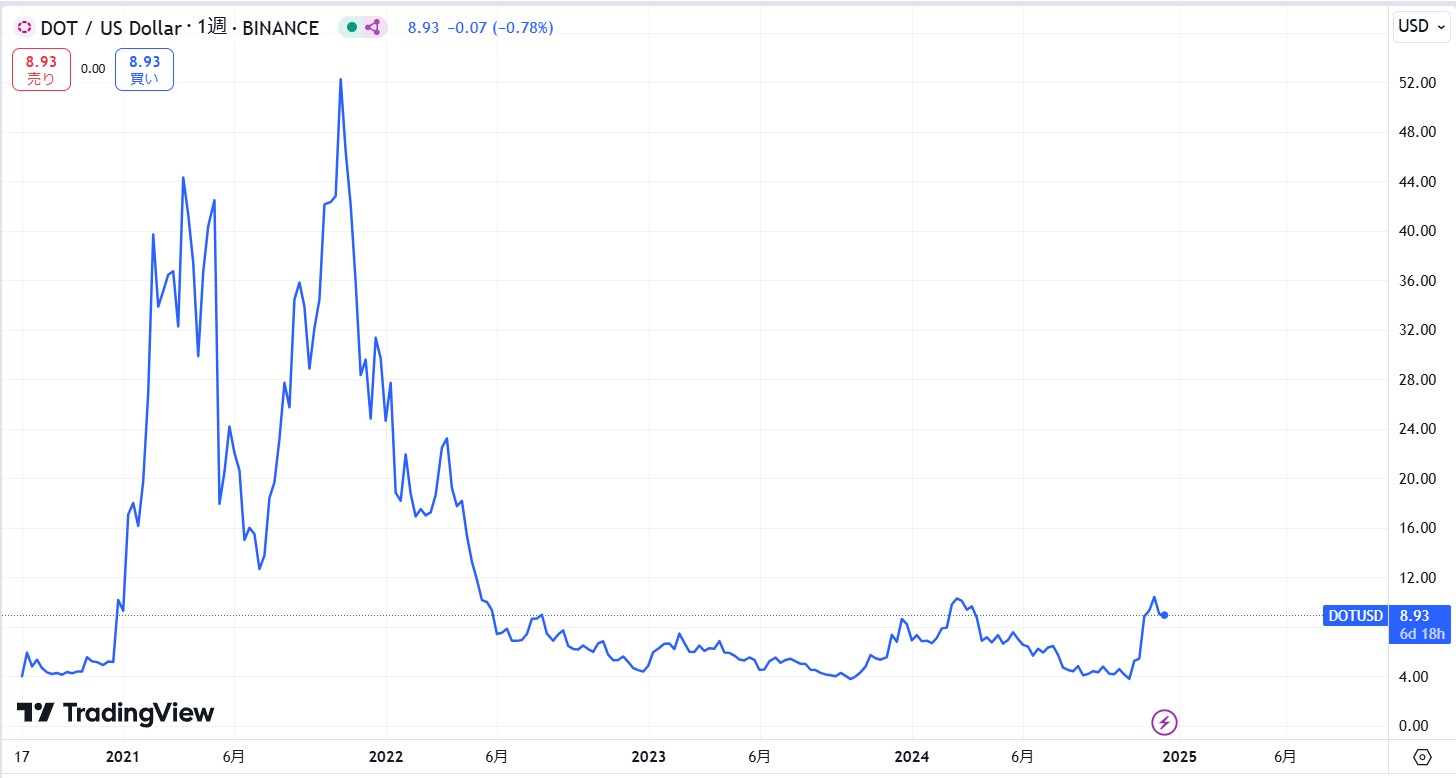Image resolution: width=1456 pixels, height=778 pixels.
Task: Click the 16.00 price axis label
Action: (x=1417, y=528)
